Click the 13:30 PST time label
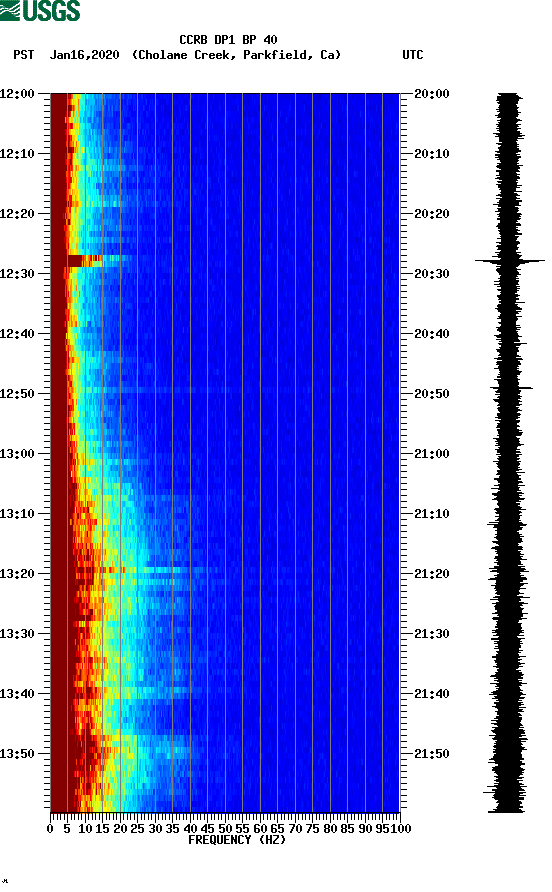Image resolution: width=552 pixels, height=892 pixels. 18,634
